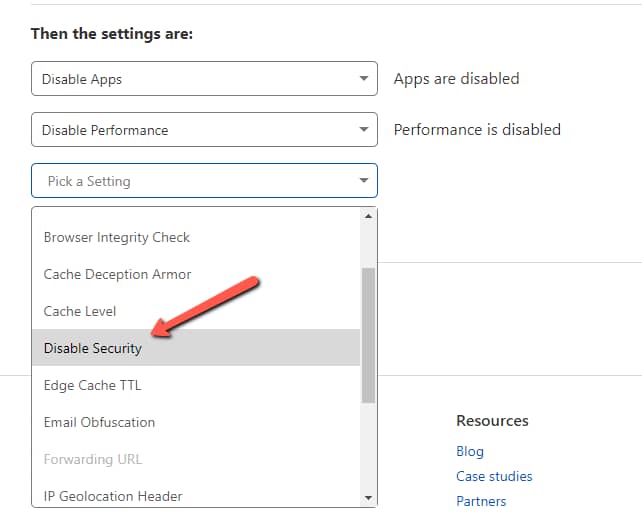Click the "Performance is disabled" status text
Screen dimensions: 642x520
point(477,129)
